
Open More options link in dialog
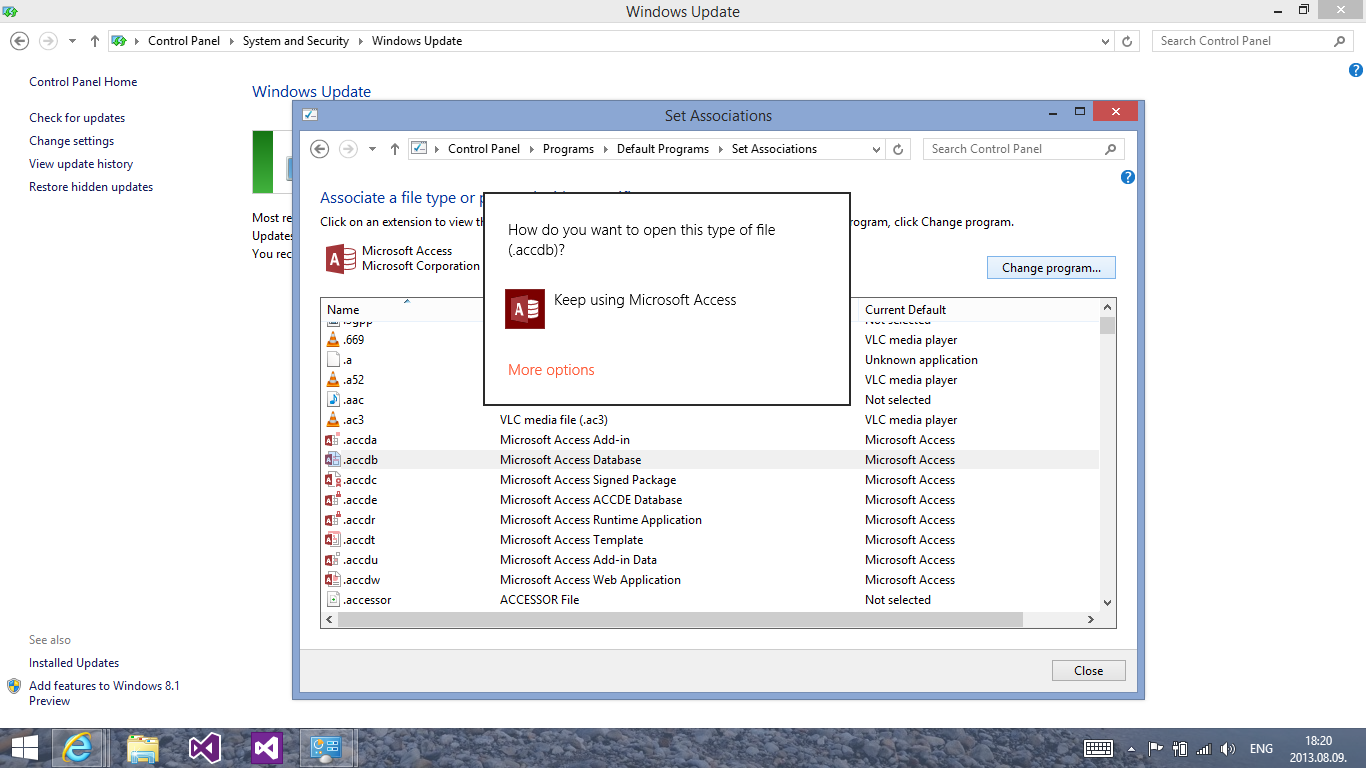click(551, 370)
